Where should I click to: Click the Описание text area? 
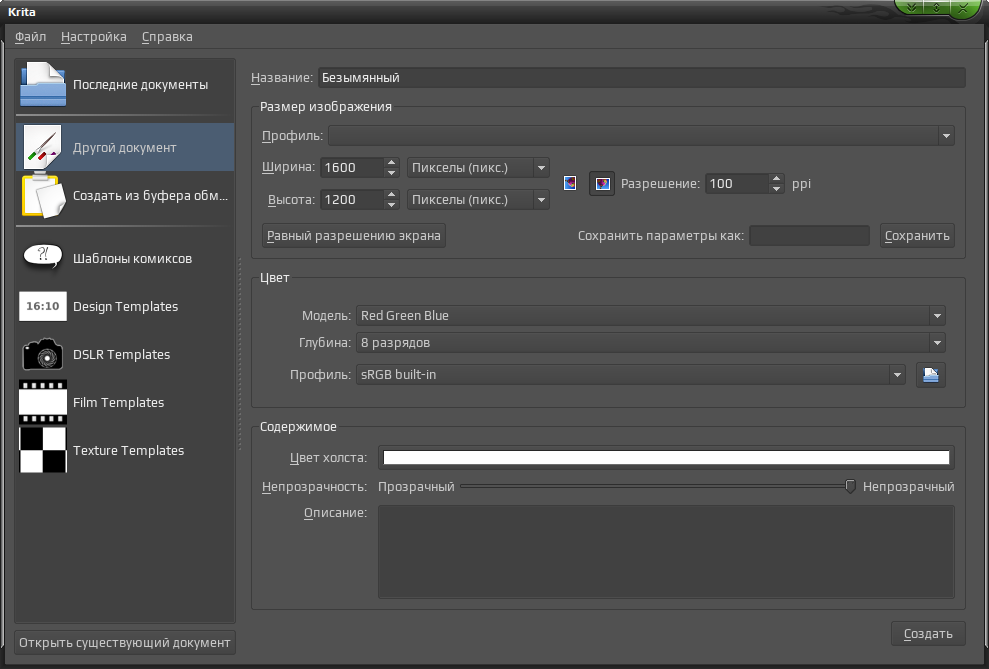pyautogui.click(x=666, y=552)
